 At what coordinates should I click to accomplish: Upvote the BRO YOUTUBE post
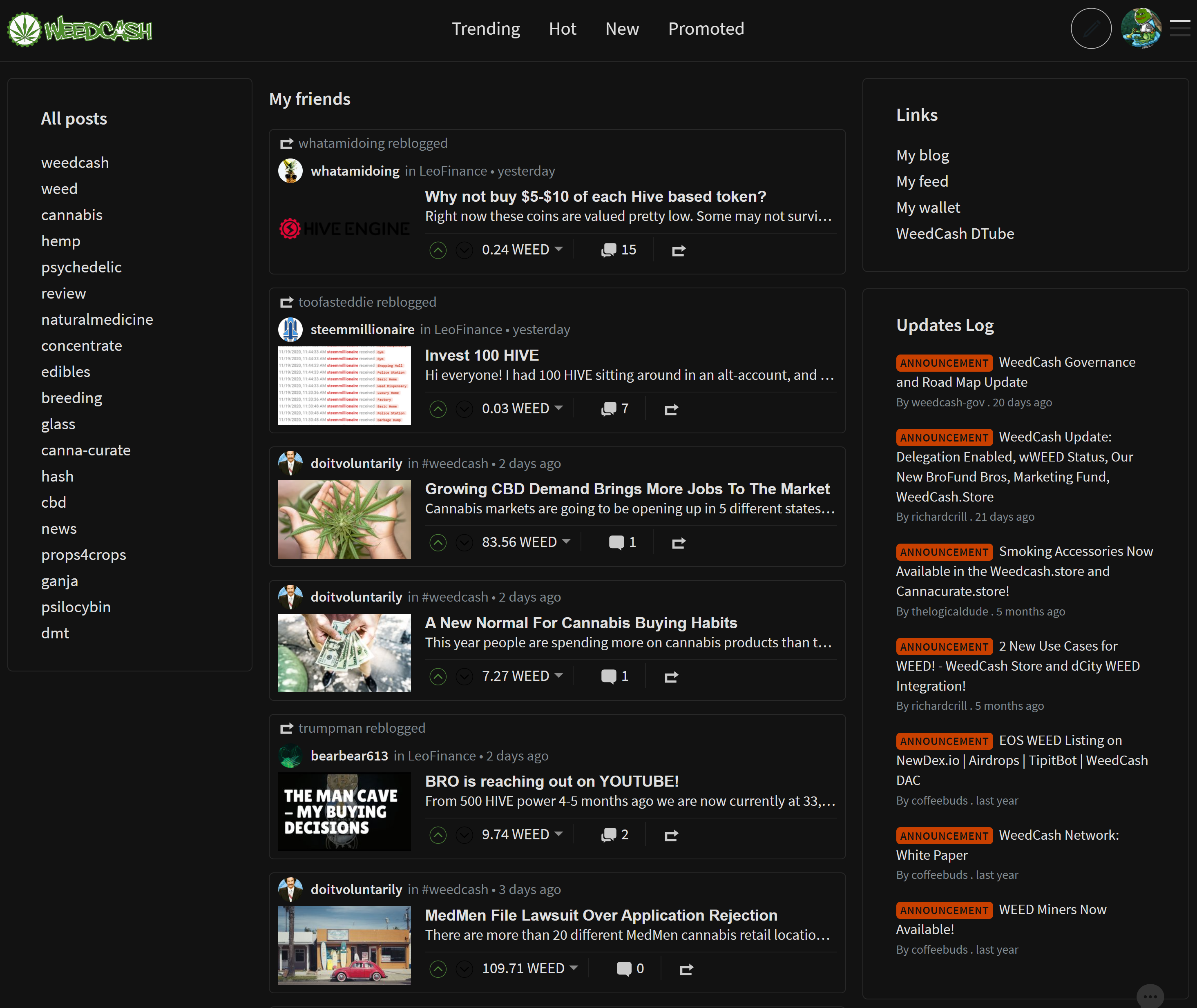pyautogui.click(x=438, y=835)
